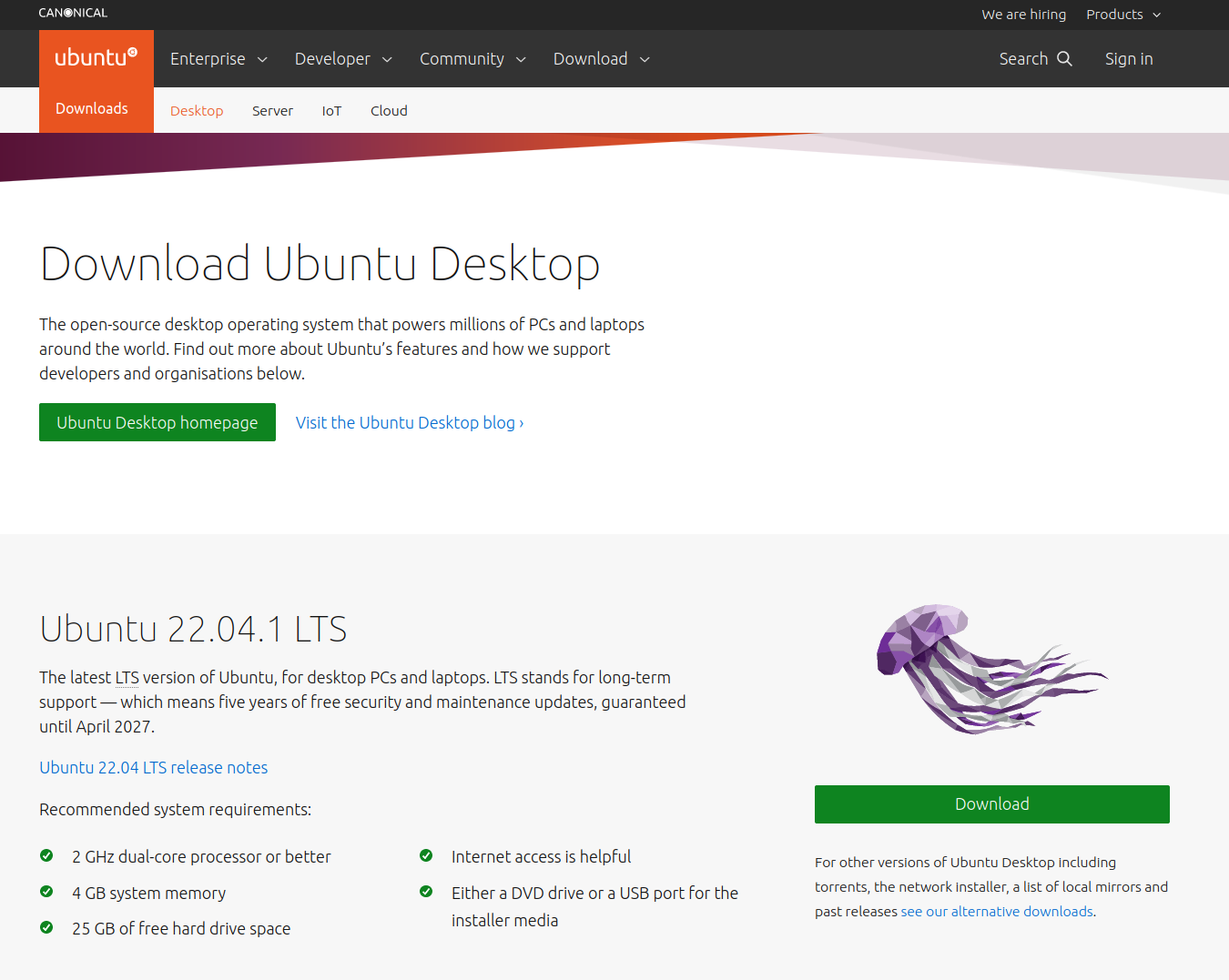
Task: Click 2 GHz dual-core processor or better
Action: coord(201,857)
